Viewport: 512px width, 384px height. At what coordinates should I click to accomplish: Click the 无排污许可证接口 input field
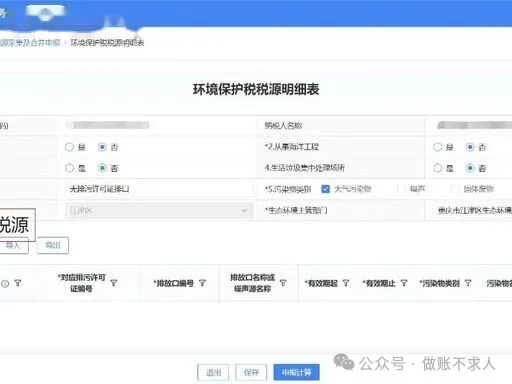[x=159, y=189]
